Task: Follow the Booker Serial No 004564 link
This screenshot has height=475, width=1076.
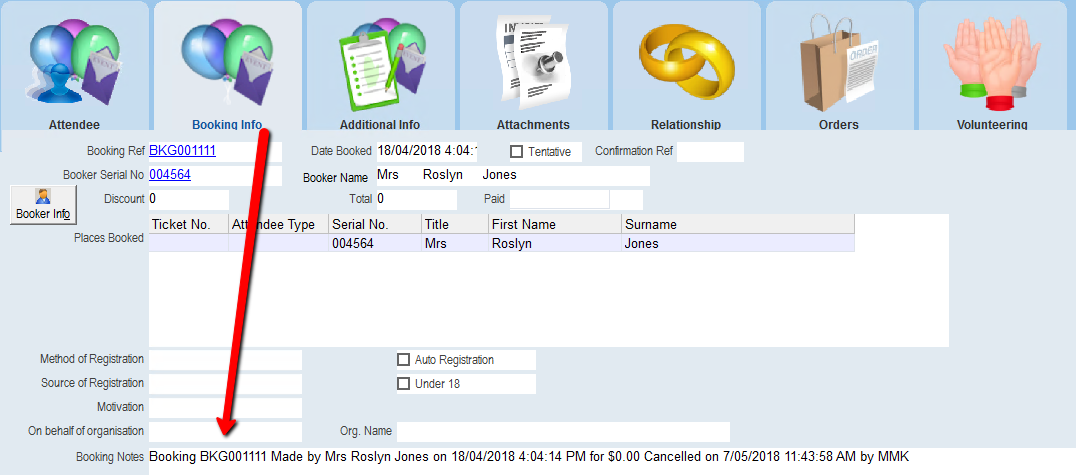Action: coord(170,175)
